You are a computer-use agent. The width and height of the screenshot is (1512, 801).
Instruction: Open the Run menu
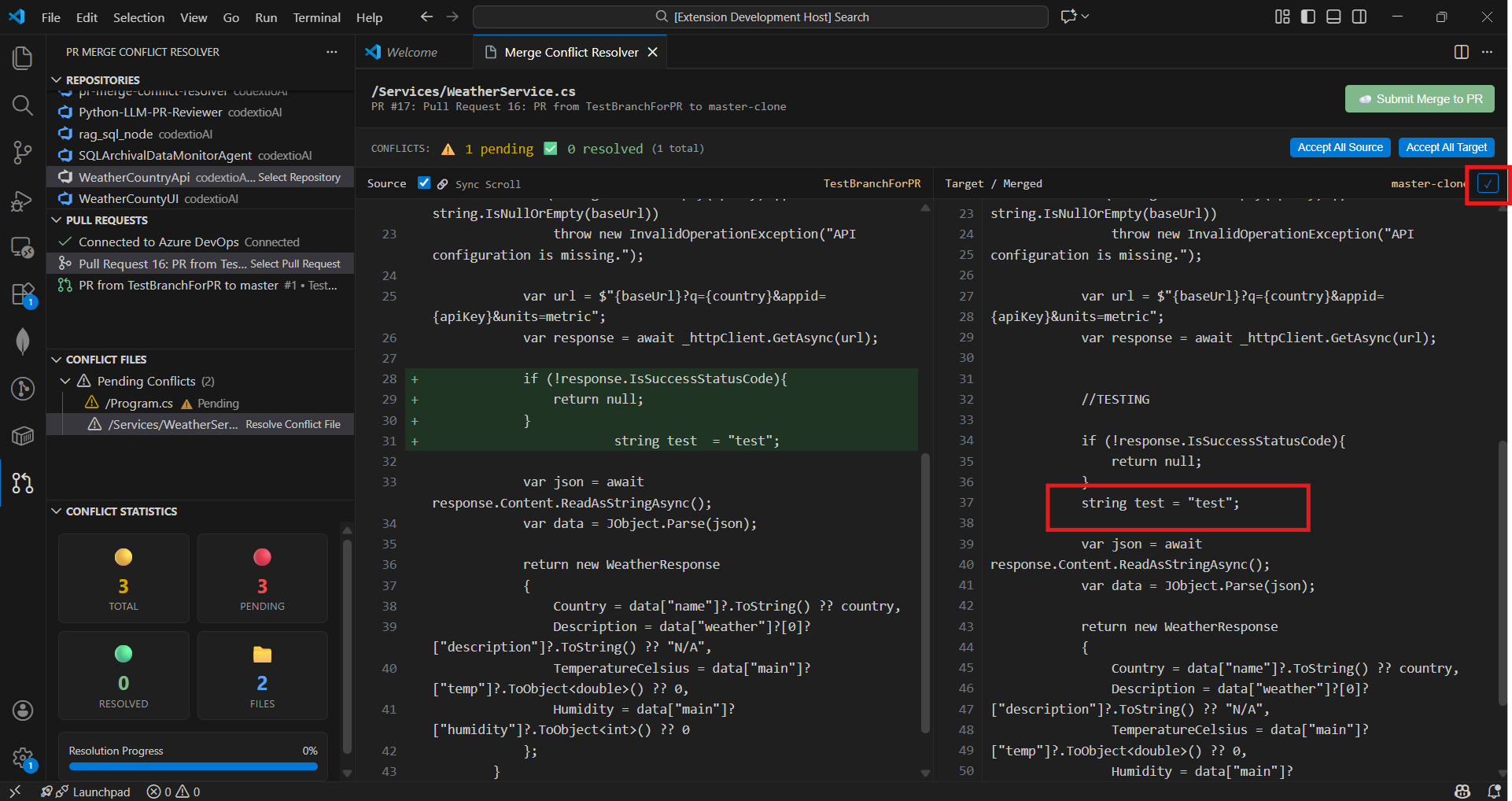(x=266, y=17)
